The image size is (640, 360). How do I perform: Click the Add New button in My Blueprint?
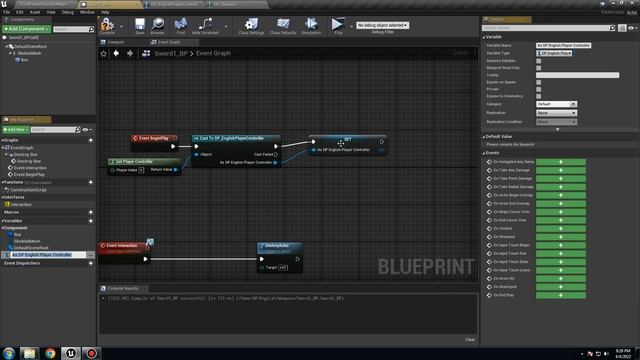coord(16,130)
